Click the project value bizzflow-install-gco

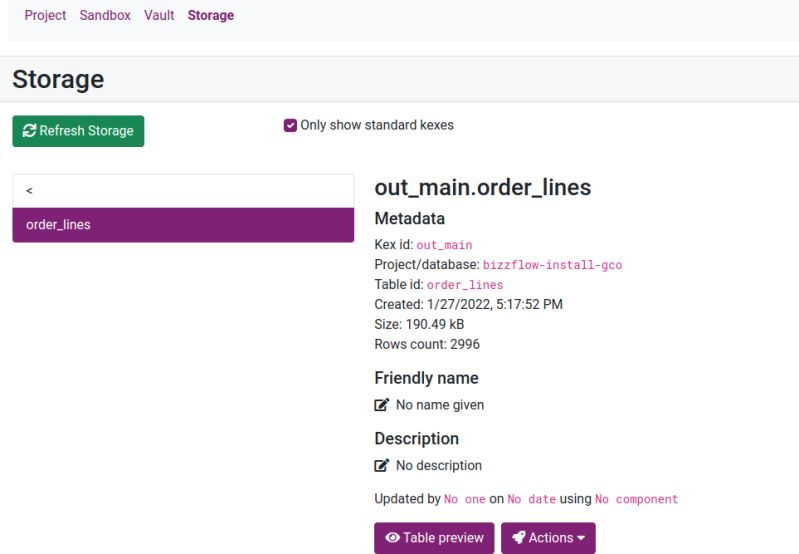(552, 265)
